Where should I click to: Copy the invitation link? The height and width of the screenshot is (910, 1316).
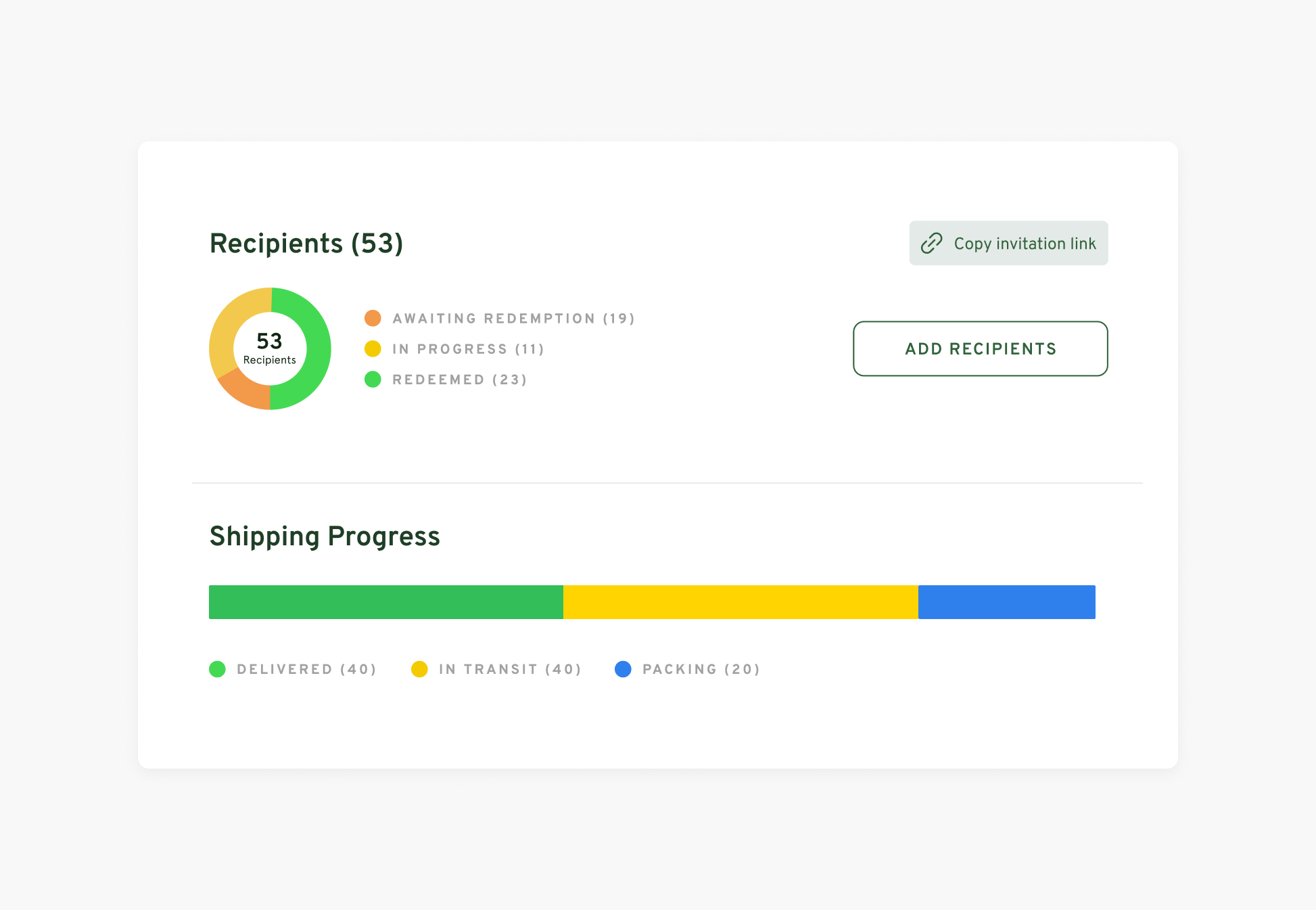1024,244
